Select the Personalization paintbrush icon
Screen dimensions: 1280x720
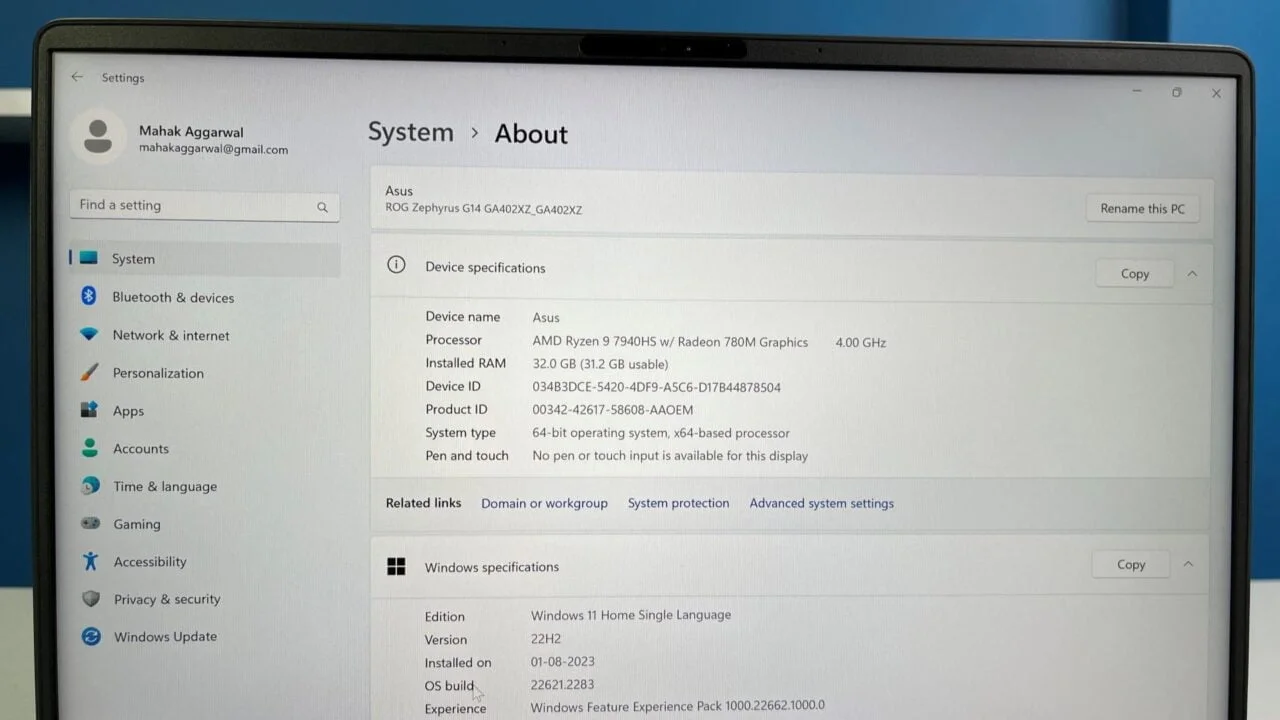pyautogui.click(x=89, y=372)
